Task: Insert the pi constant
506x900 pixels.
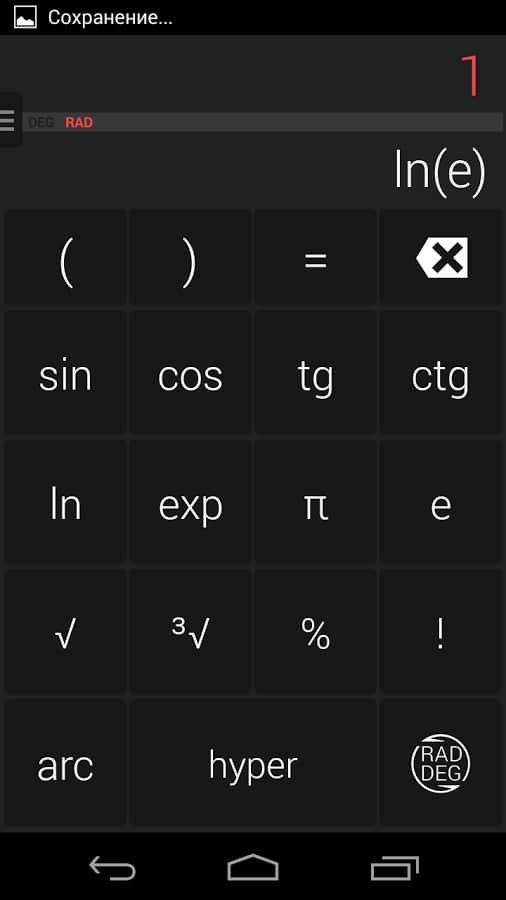Action: tap(316, 503)
